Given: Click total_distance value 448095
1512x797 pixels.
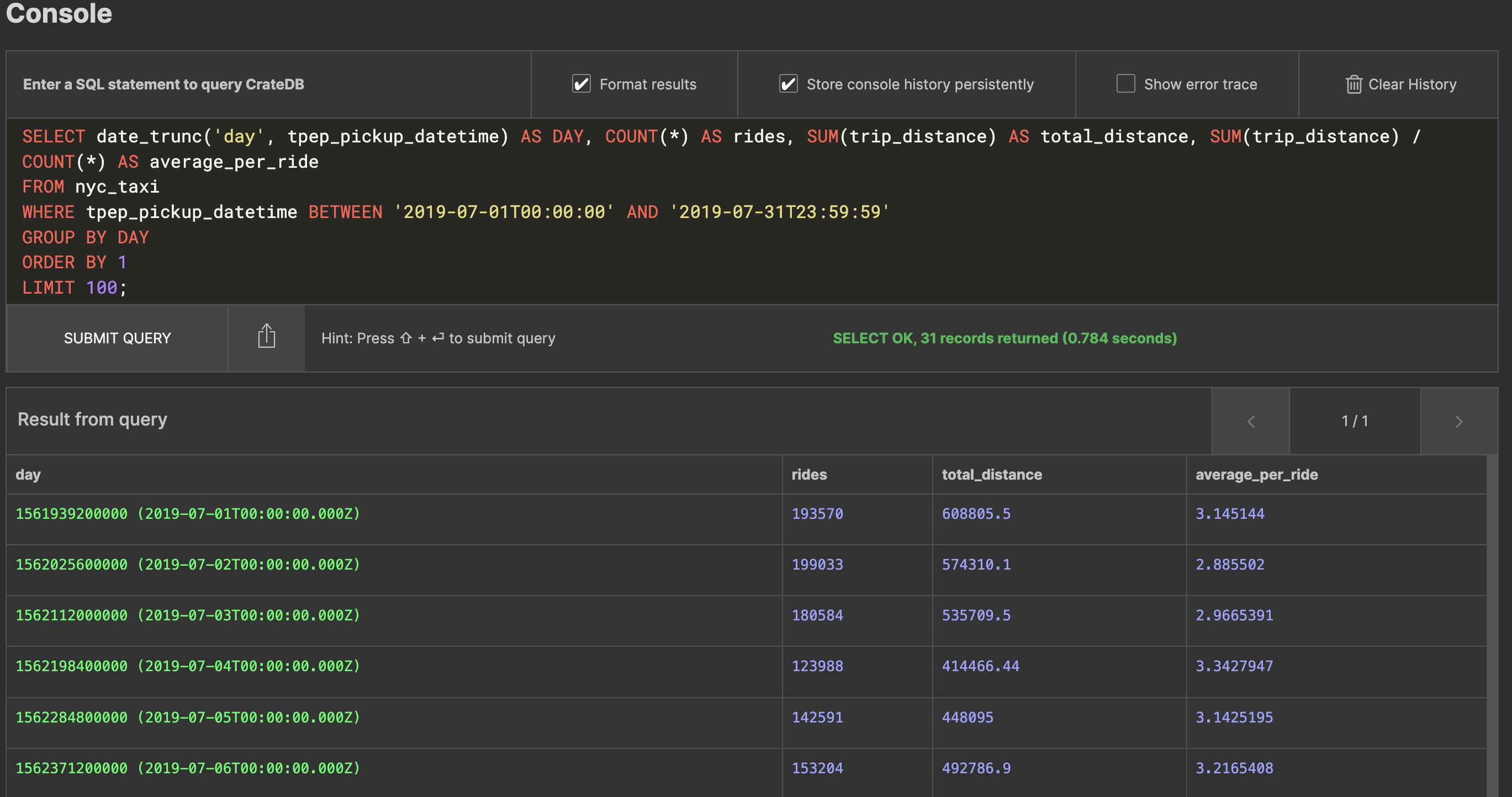Looking at the screenshot, I should [968, 717].
